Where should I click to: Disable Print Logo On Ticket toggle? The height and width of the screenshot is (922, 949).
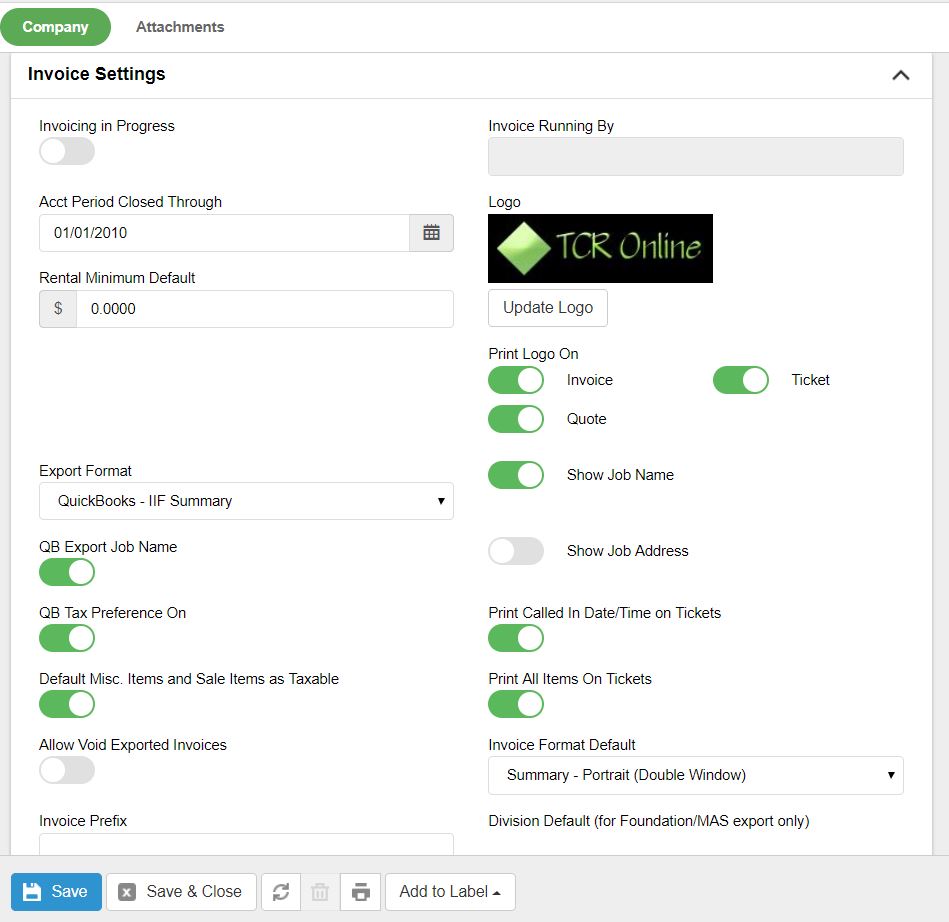click(x=740, y=380)
